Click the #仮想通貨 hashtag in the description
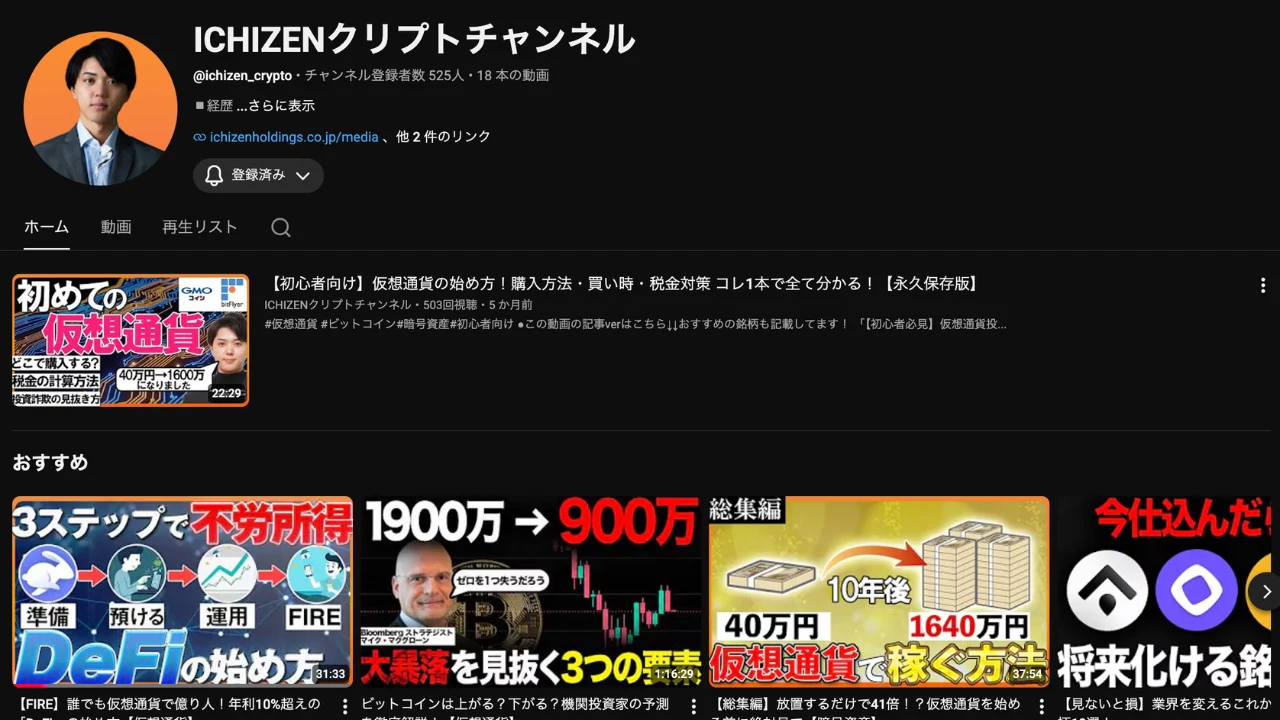The height and width of the screenshot is (720, 1280). point(291,324)
